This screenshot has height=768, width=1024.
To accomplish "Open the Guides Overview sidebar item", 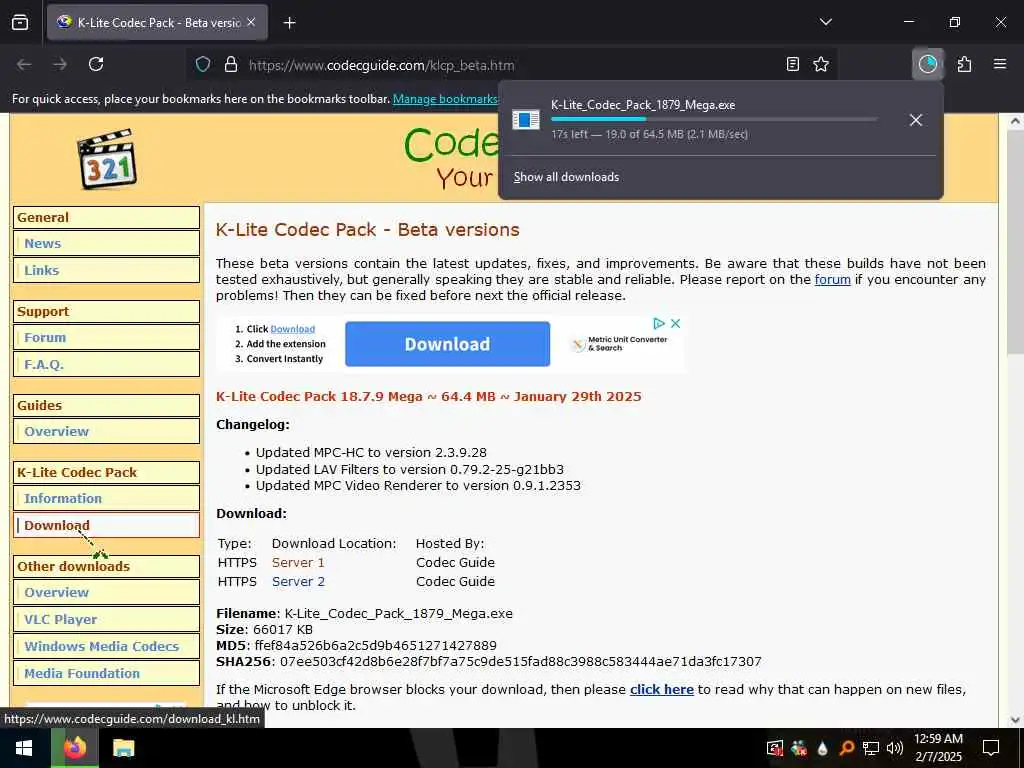I will tap(106, 432).
